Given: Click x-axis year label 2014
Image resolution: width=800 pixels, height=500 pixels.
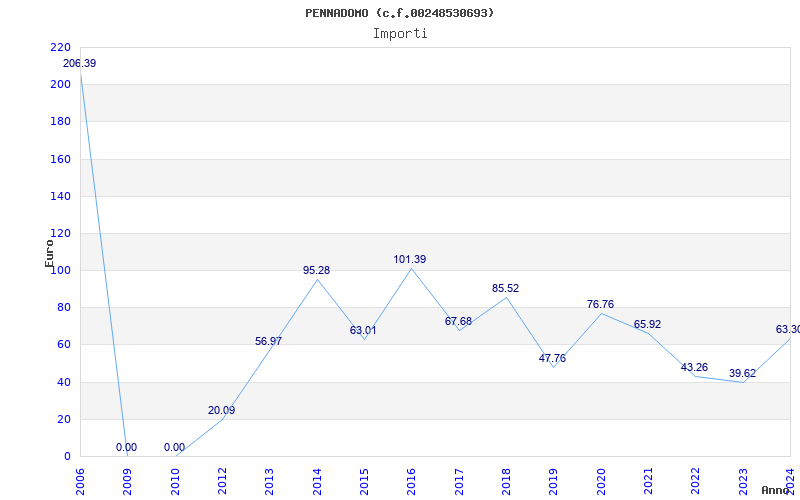Looking at the screenshot, I should [317, 482].
